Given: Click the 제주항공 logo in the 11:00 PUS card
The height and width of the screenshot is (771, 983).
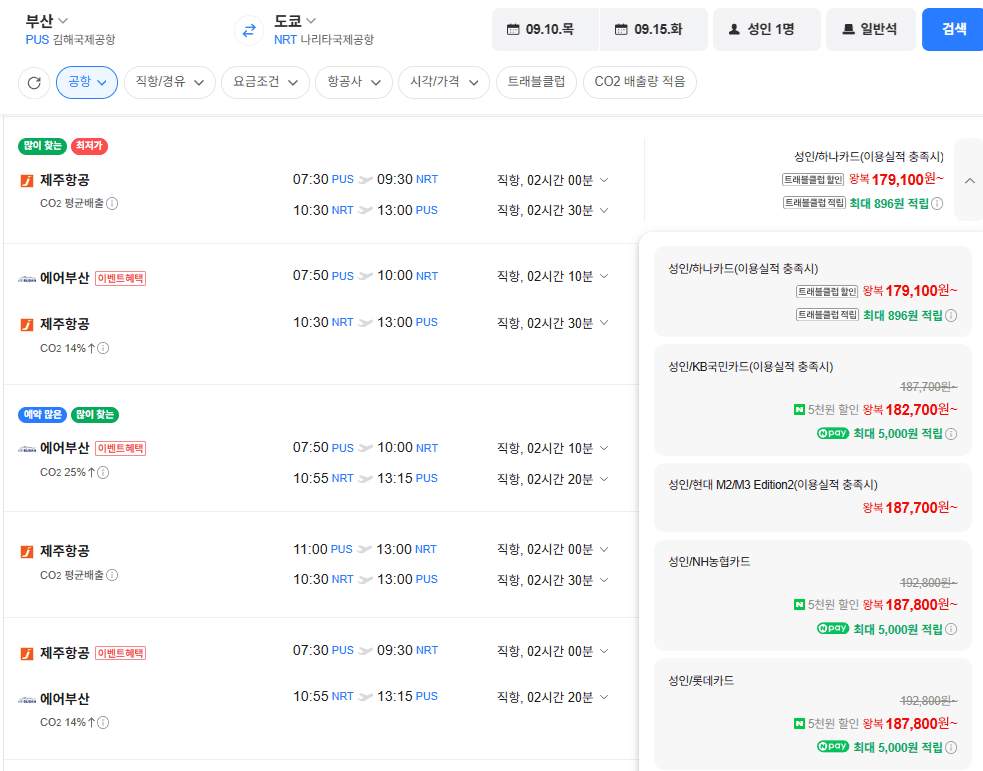Looking at the screenshot, I should [x=27, y=552].
